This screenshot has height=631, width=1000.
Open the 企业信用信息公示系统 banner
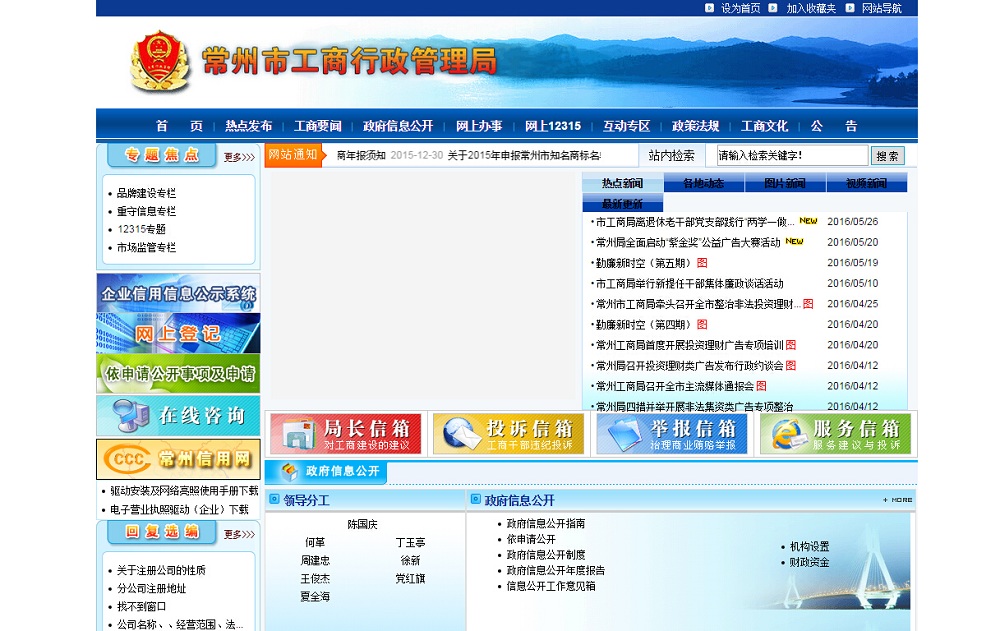pyautogui.click(x=179, y=293)
